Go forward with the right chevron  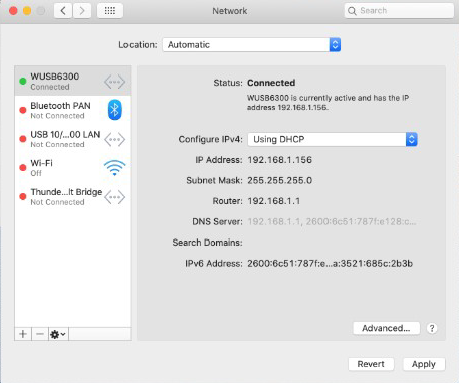tap(82, 11)
